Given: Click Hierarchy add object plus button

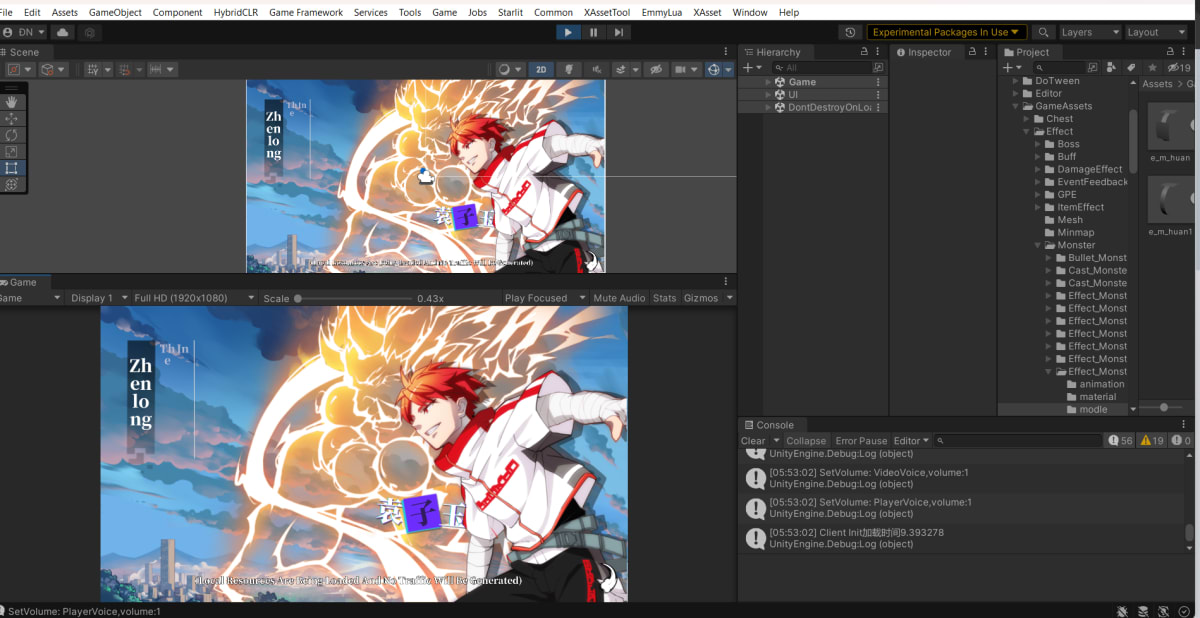Looking at the screenshot, I should click(748, 67).
